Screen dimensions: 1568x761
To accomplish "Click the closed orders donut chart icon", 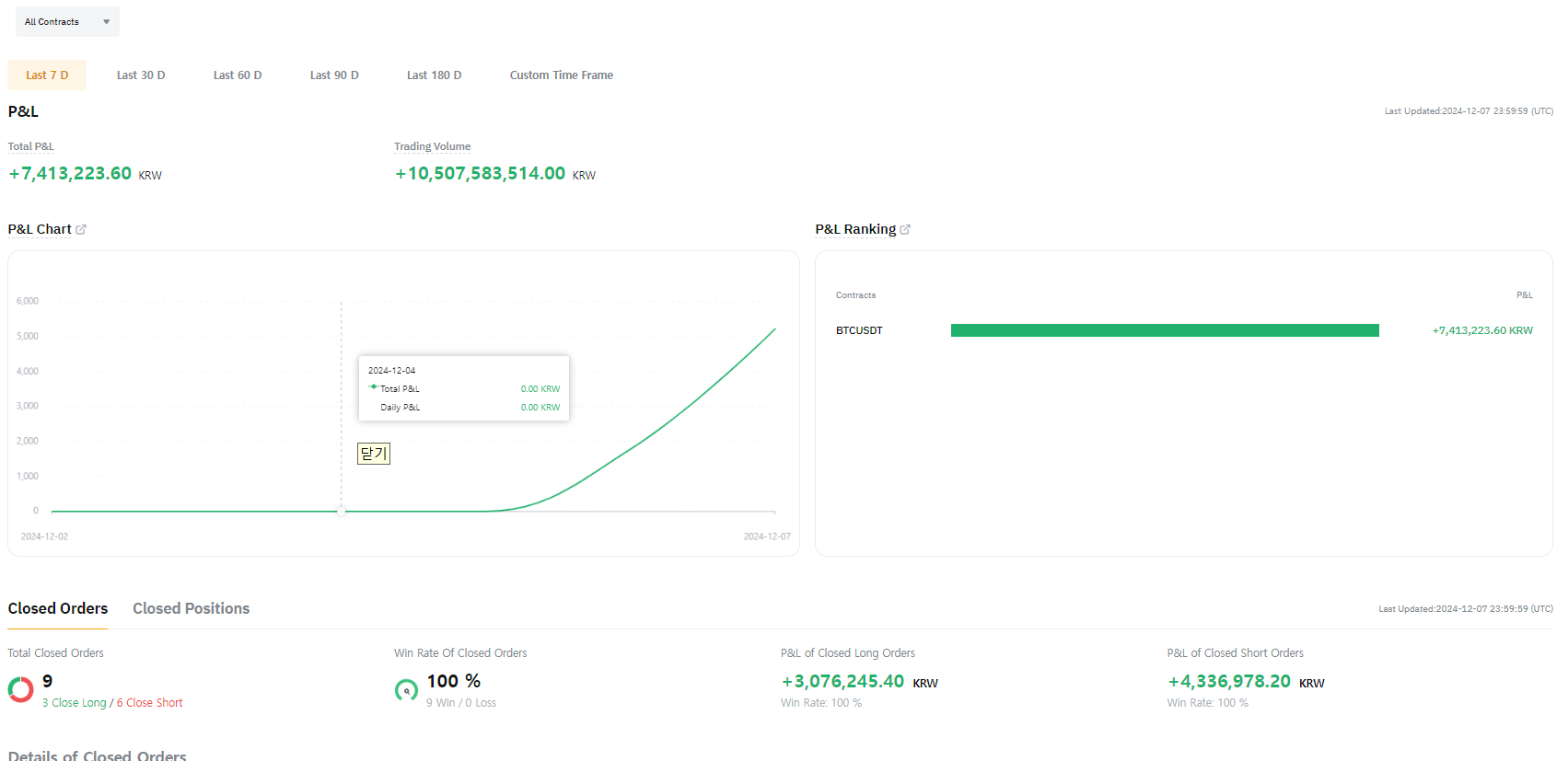I will coord(20,689).
